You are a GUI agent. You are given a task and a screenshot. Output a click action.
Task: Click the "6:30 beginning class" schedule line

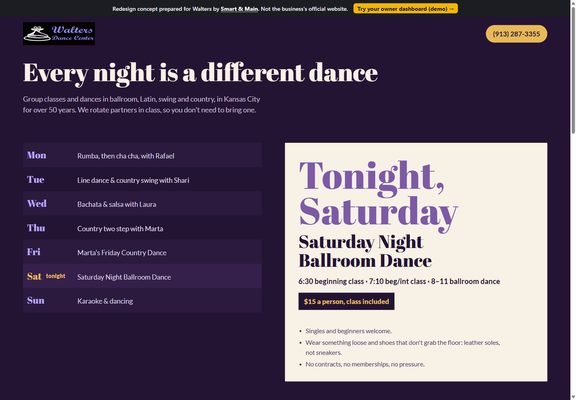tap(399, 281)
